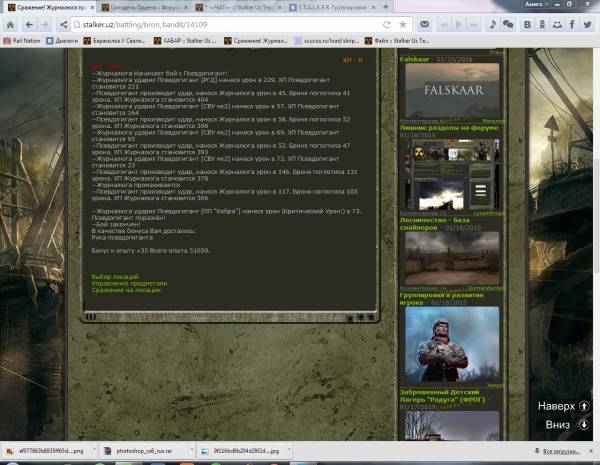Open the downloaded .png file
Screen dimensions: 600x465
(45, 451)
